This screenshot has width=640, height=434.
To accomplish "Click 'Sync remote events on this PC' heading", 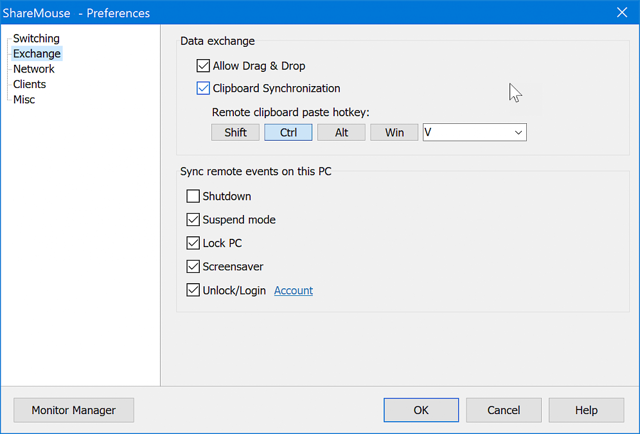I will [x=256, y=171].
